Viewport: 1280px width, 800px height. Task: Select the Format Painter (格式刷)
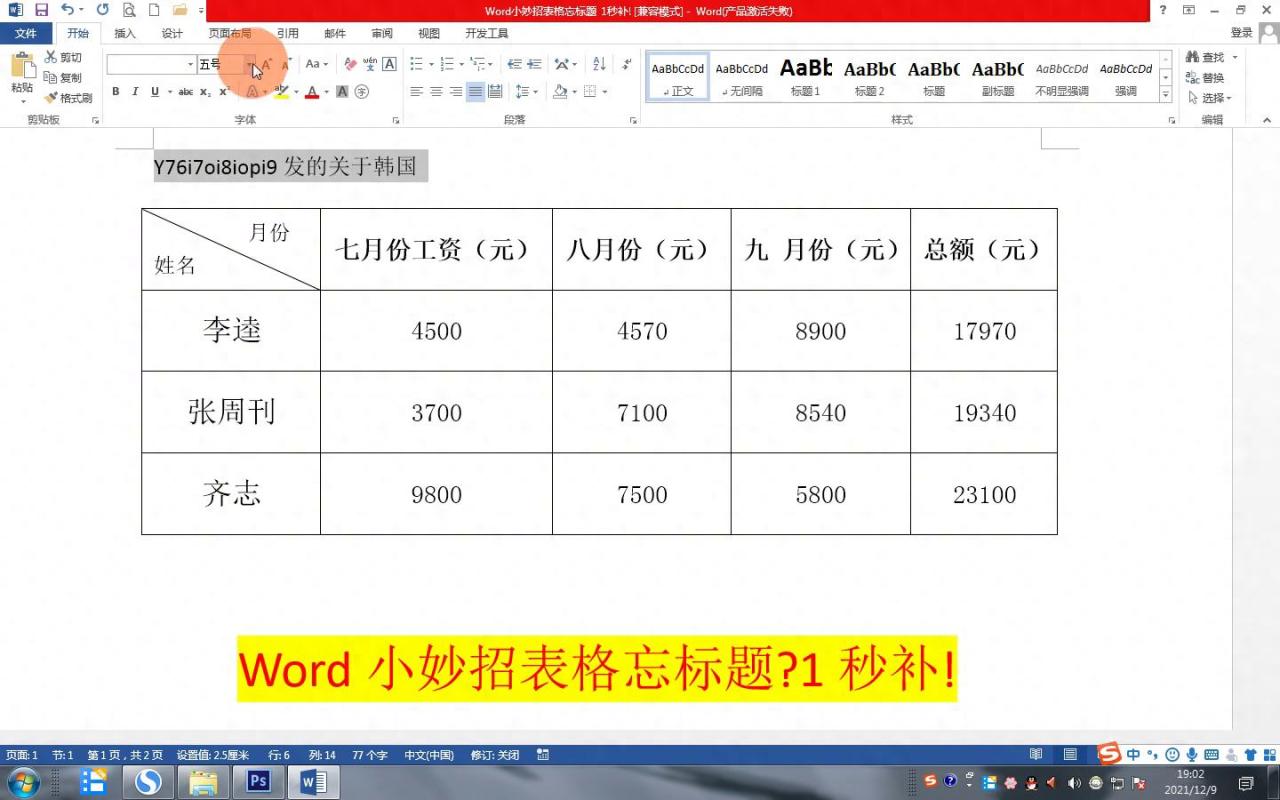click(68, 97)
